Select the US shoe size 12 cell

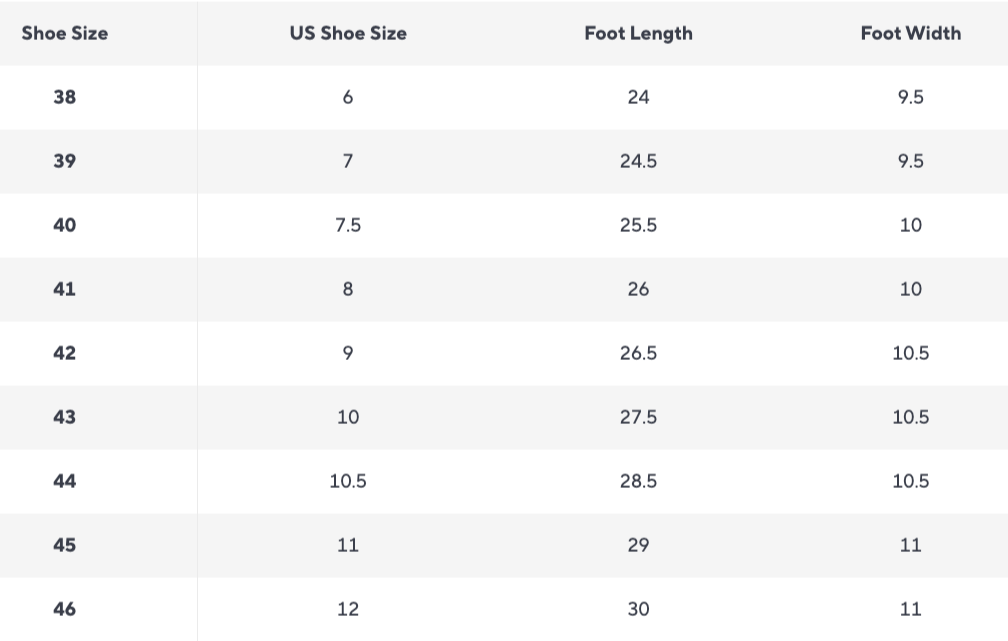click(x=348, y=609)
